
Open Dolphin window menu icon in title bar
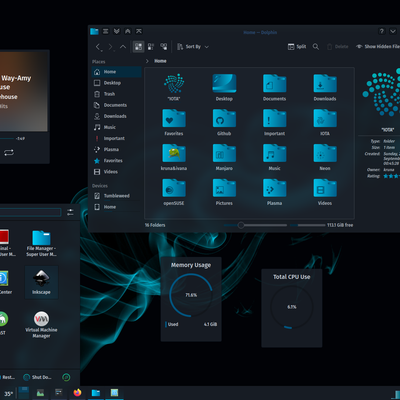105,31
